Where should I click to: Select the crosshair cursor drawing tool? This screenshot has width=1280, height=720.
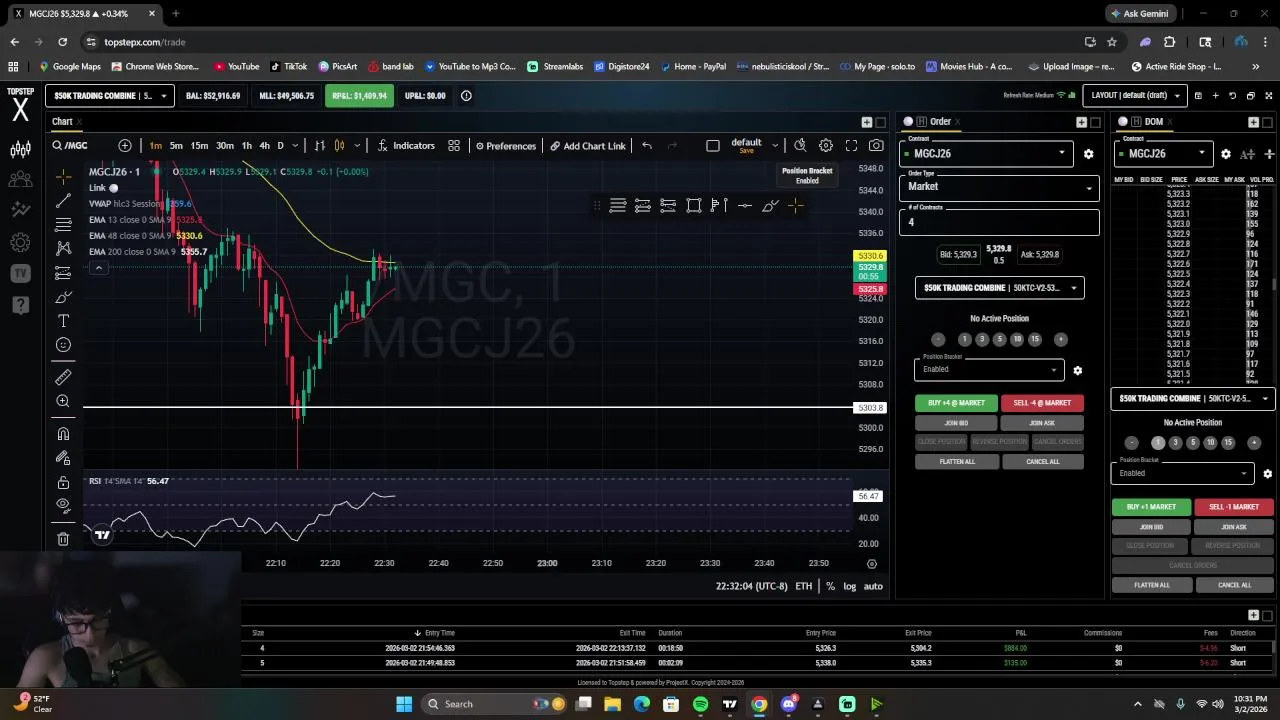click(x=63, y=177)
